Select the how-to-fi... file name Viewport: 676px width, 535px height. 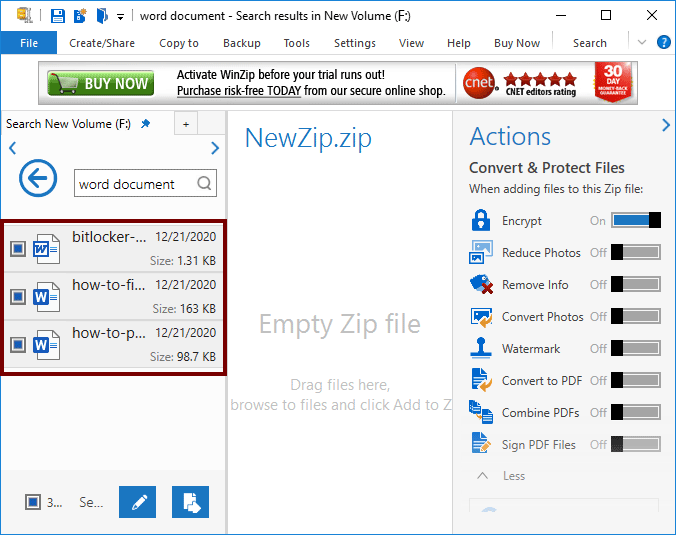click(109, 285)
